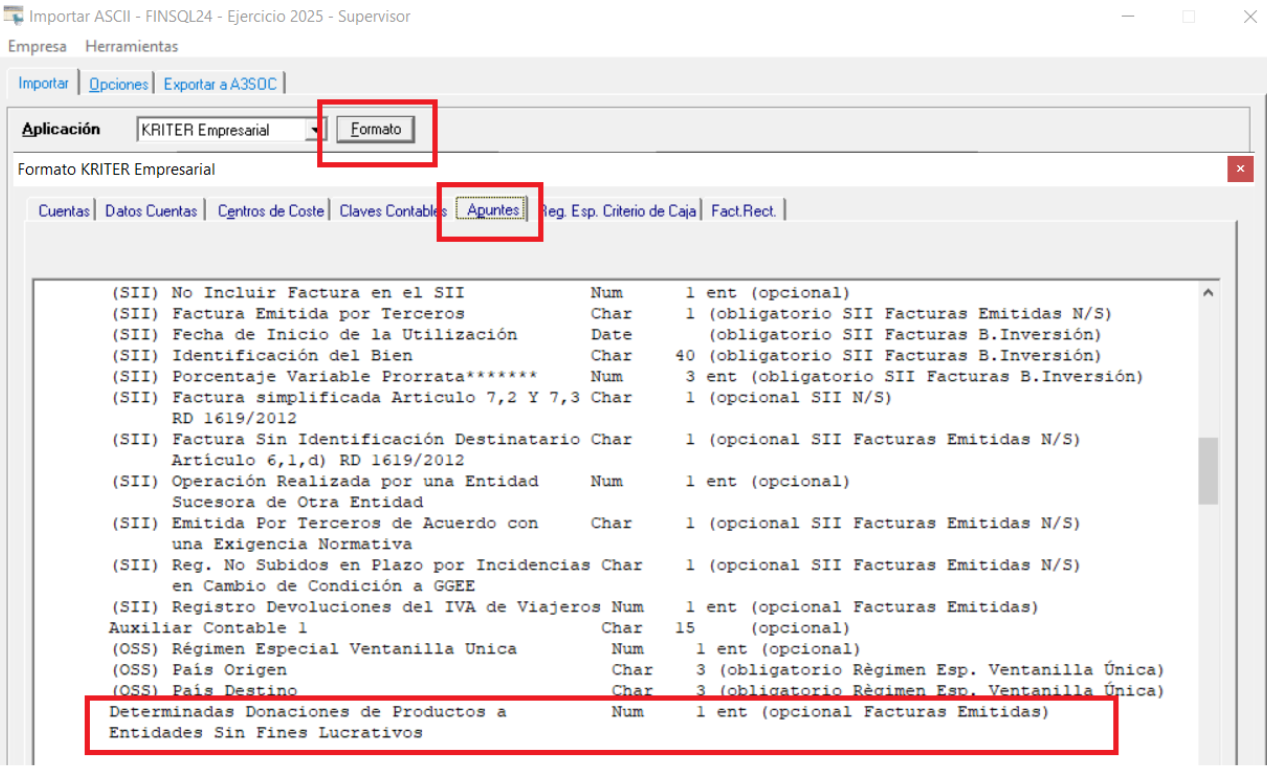Image resolution: width=1267 pixels, height=766 pixels.
Task: Open the Aplicación dropdown arrow
Action: [318, 130]
